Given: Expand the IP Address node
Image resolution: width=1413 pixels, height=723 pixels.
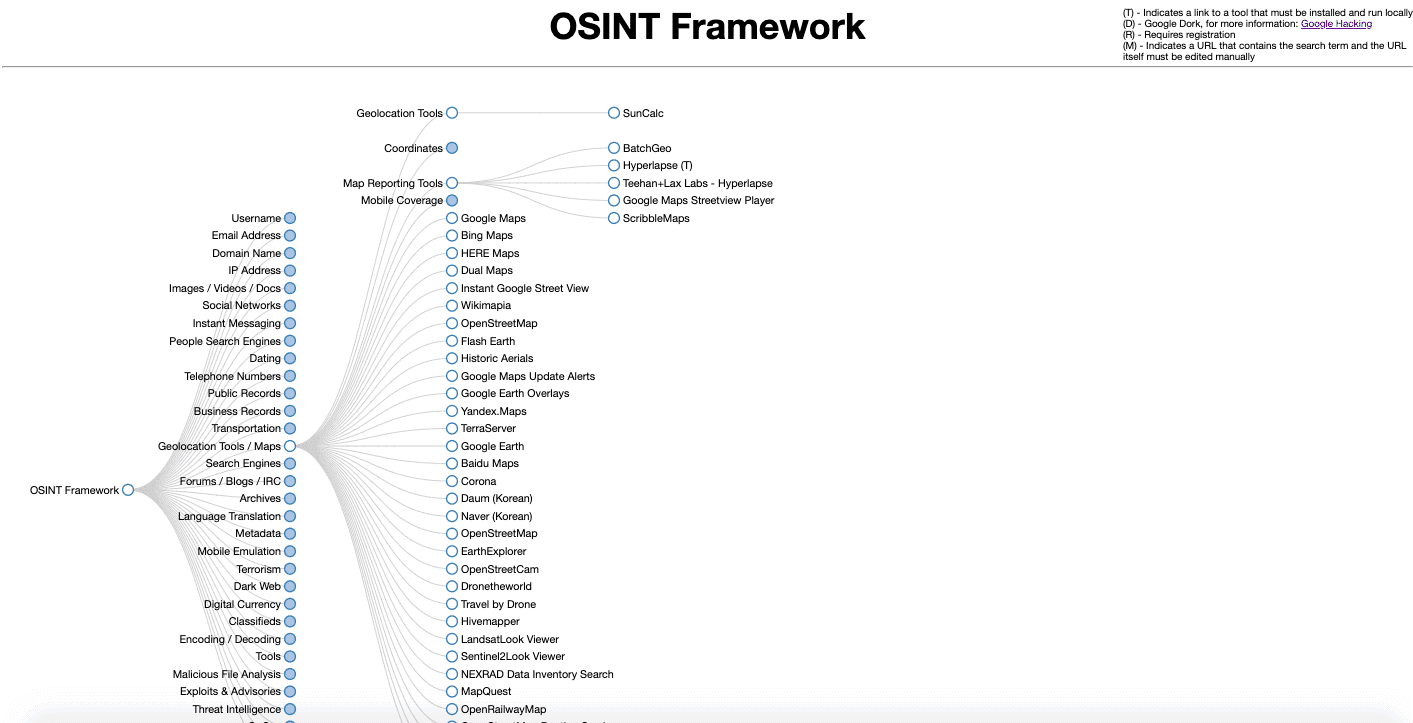Looking at the screenshot, I should pyautogui.click(x=290, y=271).
